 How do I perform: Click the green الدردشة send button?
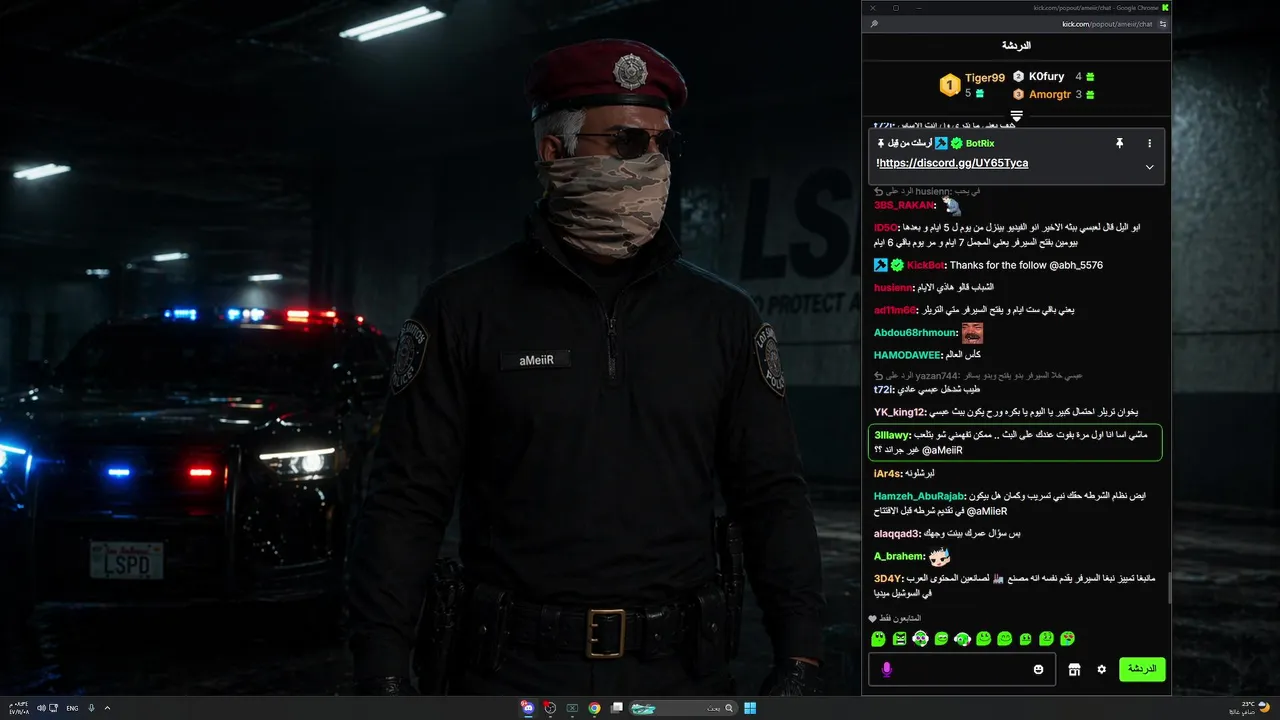(1142, 669)
